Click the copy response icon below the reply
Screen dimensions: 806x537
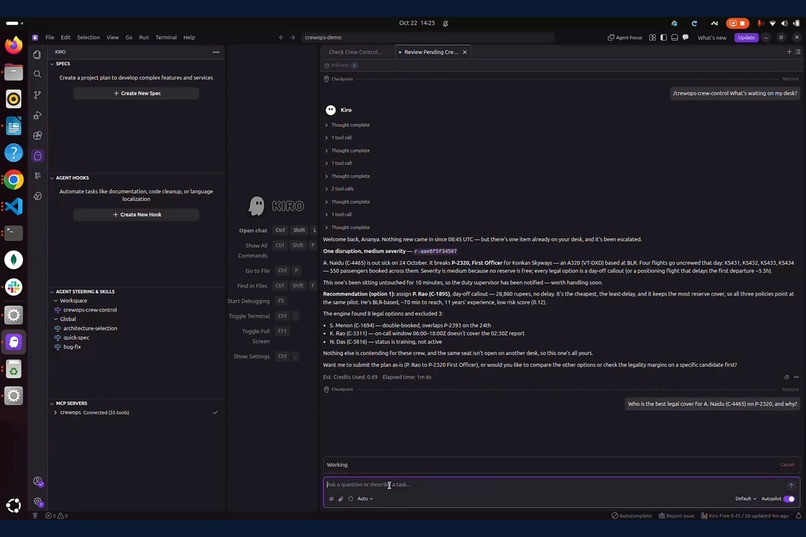(x=786, y=377)
